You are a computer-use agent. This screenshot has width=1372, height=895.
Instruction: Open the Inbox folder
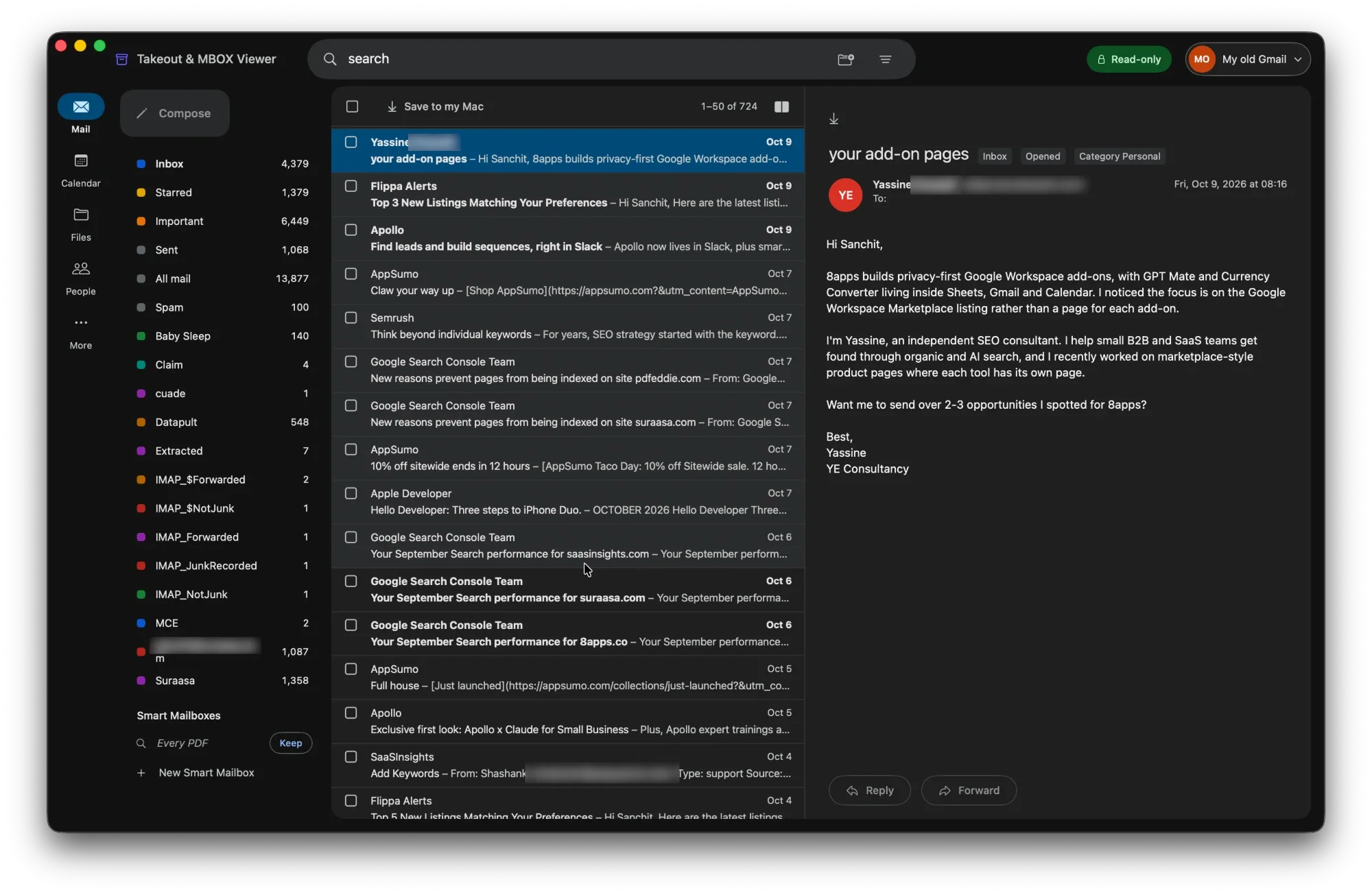(x=223, y=164)
